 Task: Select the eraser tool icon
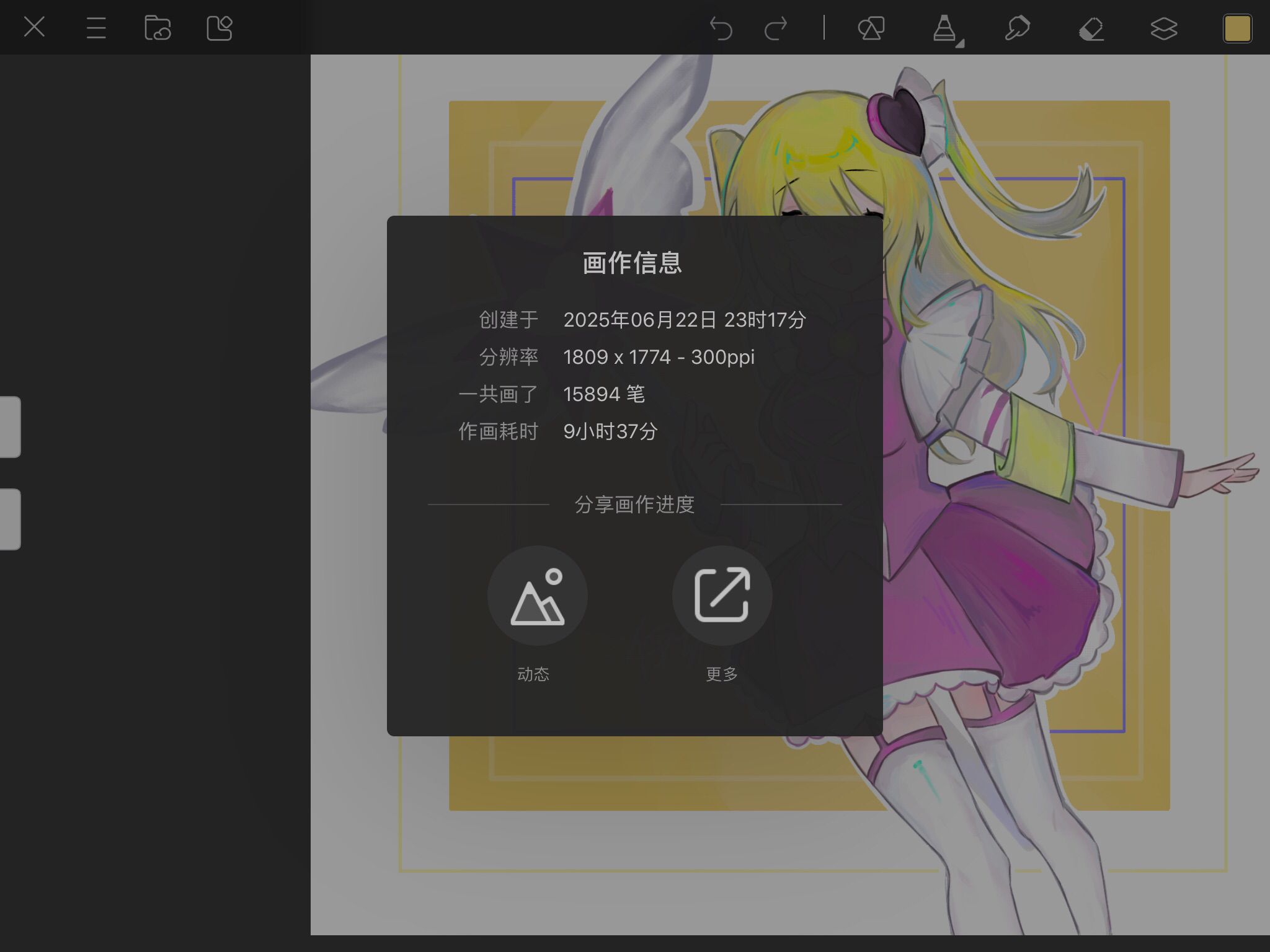tap(1091, 29)
